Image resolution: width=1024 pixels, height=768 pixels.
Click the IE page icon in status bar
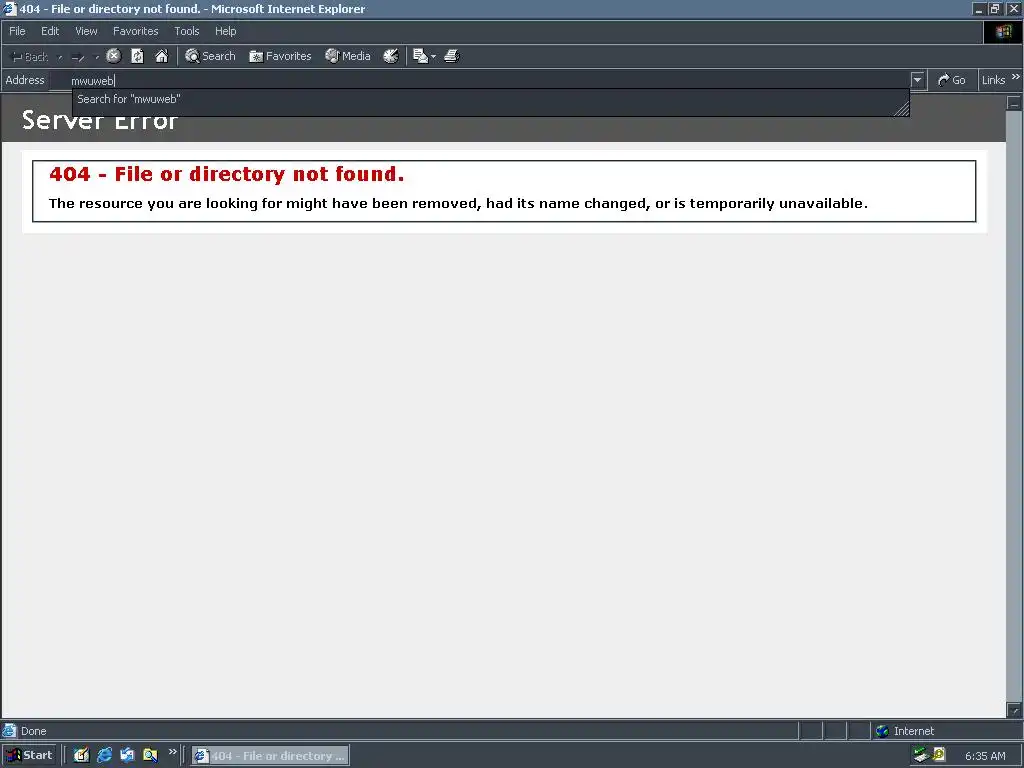(8, 731)
